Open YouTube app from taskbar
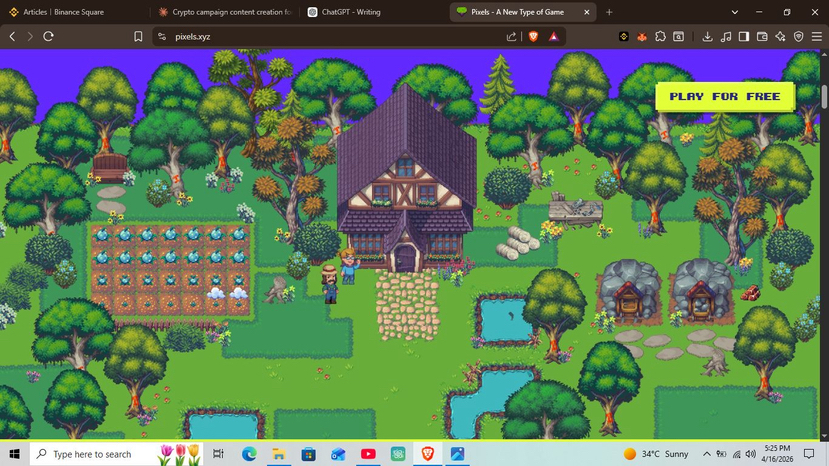 point(368,454)
